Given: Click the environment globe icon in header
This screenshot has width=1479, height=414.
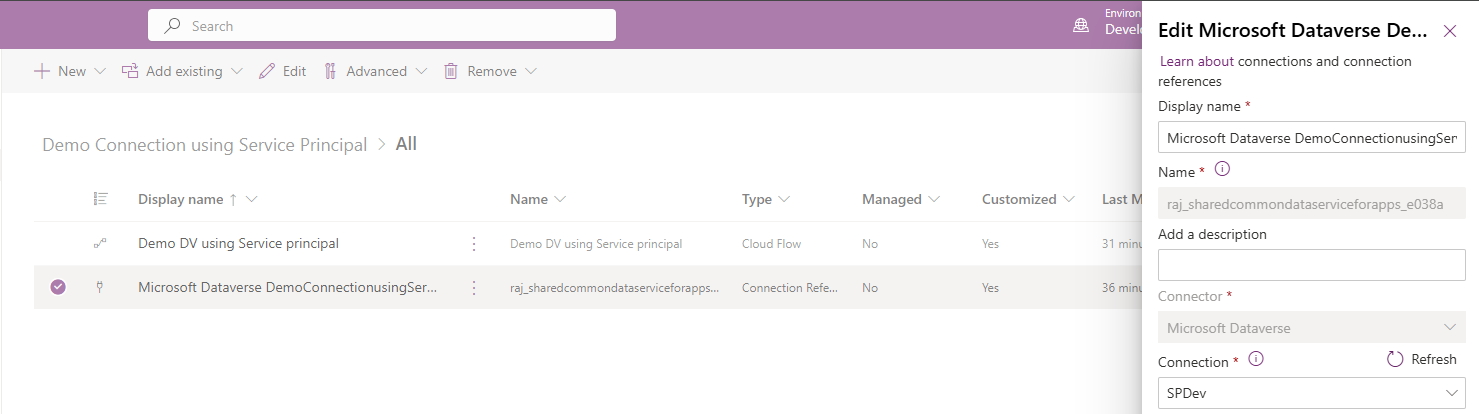Looking at the screenshot, I should [1081, 26].
